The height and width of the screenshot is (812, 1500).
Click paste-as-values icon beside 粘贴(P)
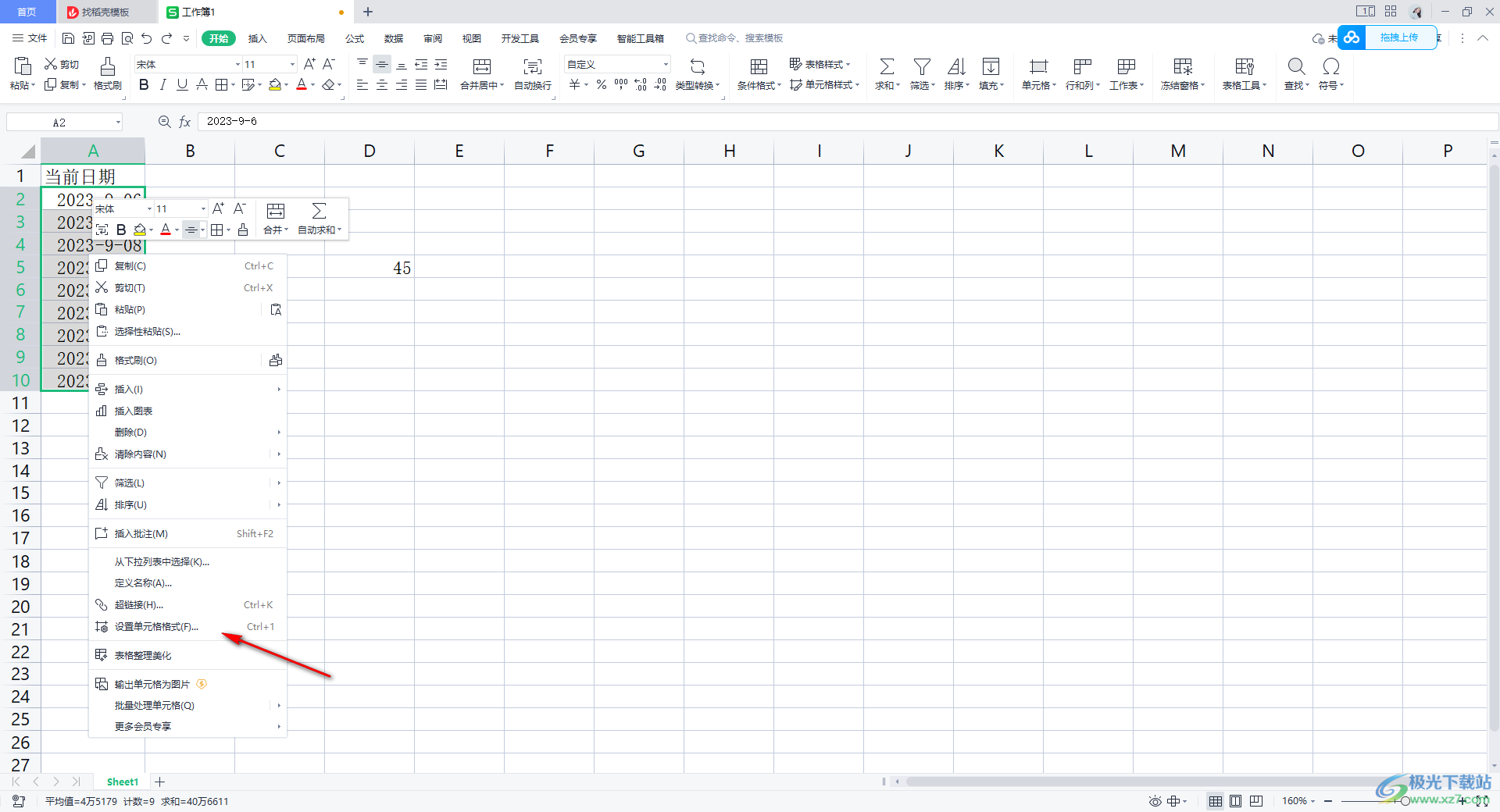(276, 310)
